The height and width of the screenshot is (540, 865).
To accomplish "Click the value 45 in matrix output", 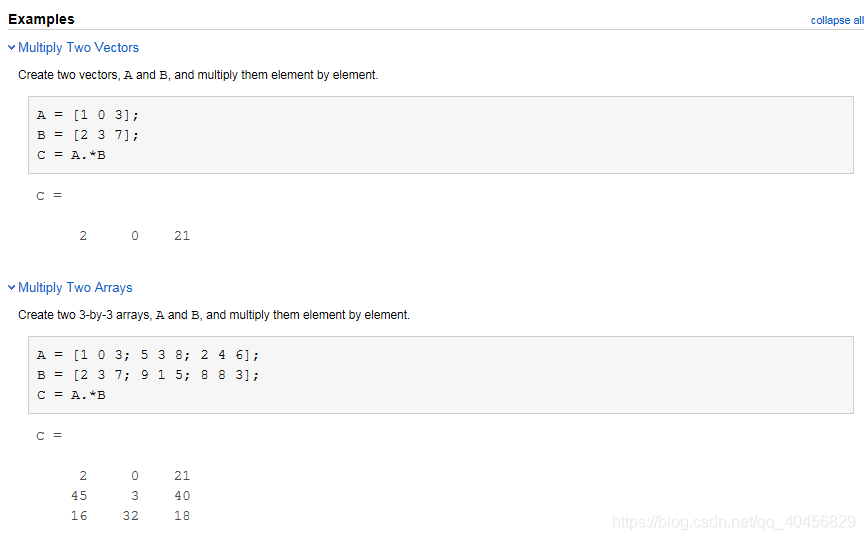I will (79, 496).
